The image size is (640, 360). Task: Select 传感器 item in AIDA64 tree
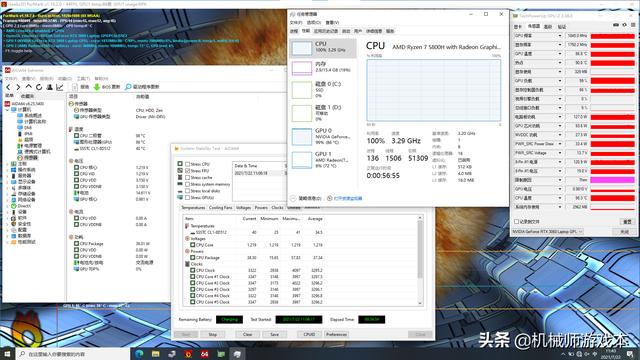click(27, 158)
